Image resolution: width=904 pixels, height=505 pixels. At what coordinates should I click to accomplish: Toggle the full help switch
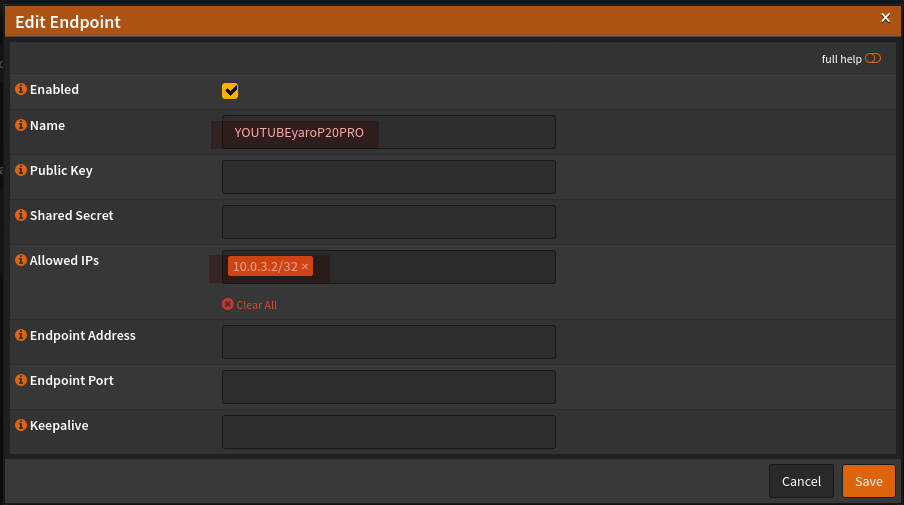(x=873, y=59)
